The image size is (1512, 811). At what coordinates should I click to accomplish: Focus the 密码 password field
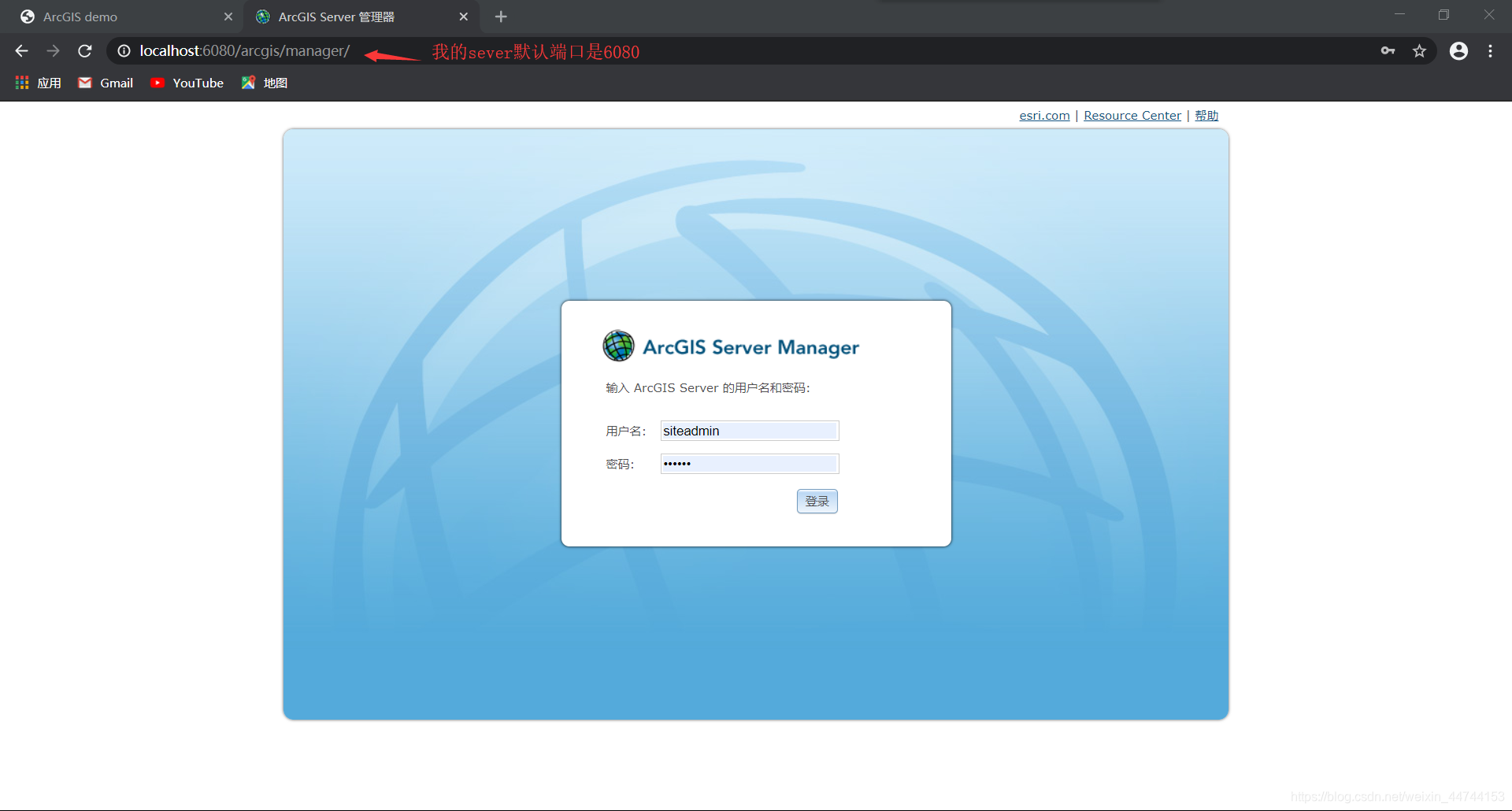coord(750,464)
